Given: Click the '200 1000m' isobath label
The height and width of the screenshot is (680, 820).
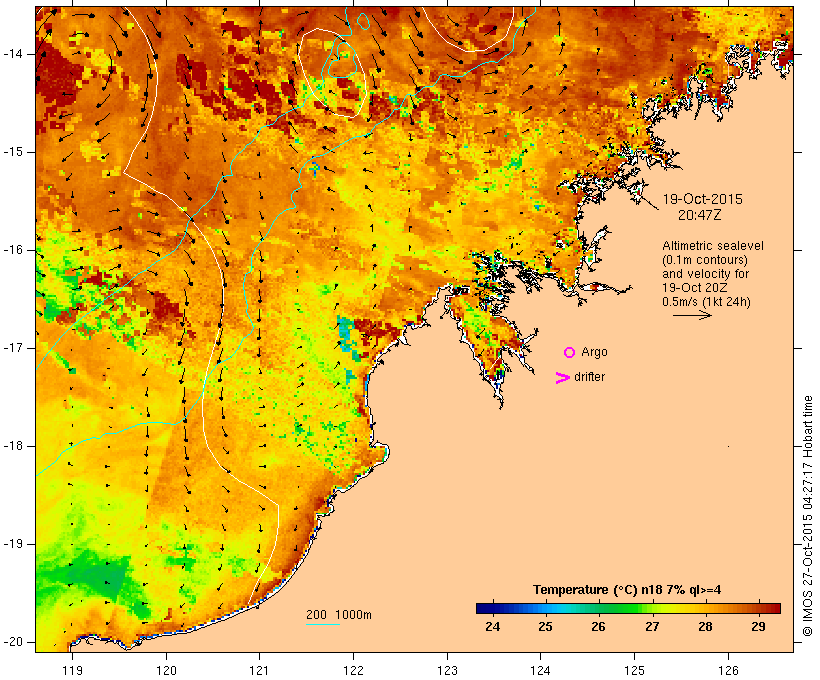Looking at the screenshot, I should 339,615.
